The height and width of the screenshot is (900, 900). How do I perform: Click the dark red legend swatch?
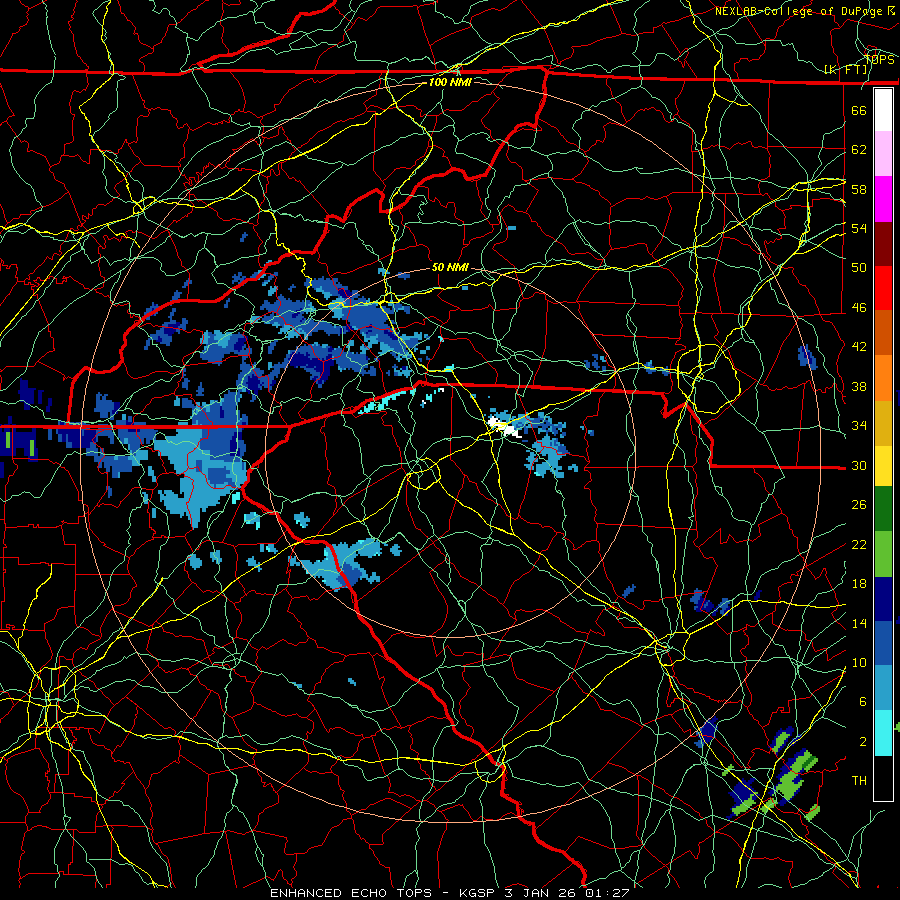883,243
